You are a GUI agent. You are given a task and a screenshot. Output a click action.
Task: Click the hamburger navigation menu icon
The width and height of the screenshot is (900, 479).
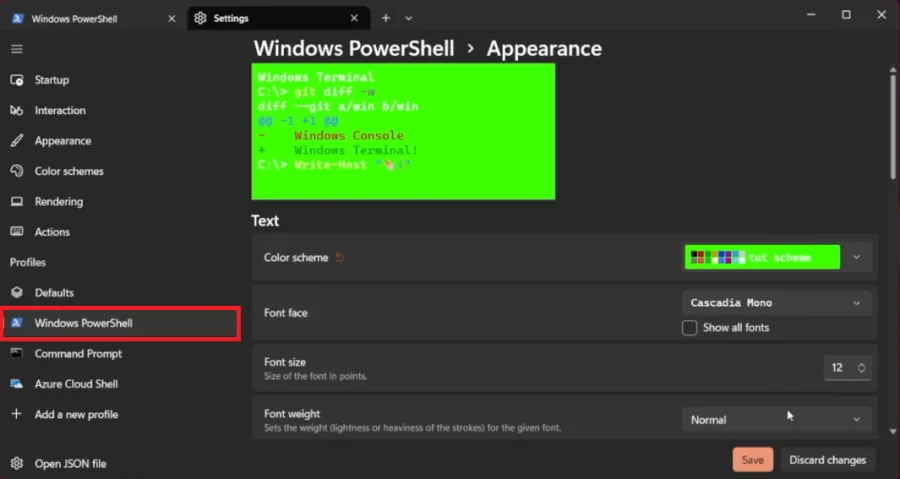coord(17,49)
